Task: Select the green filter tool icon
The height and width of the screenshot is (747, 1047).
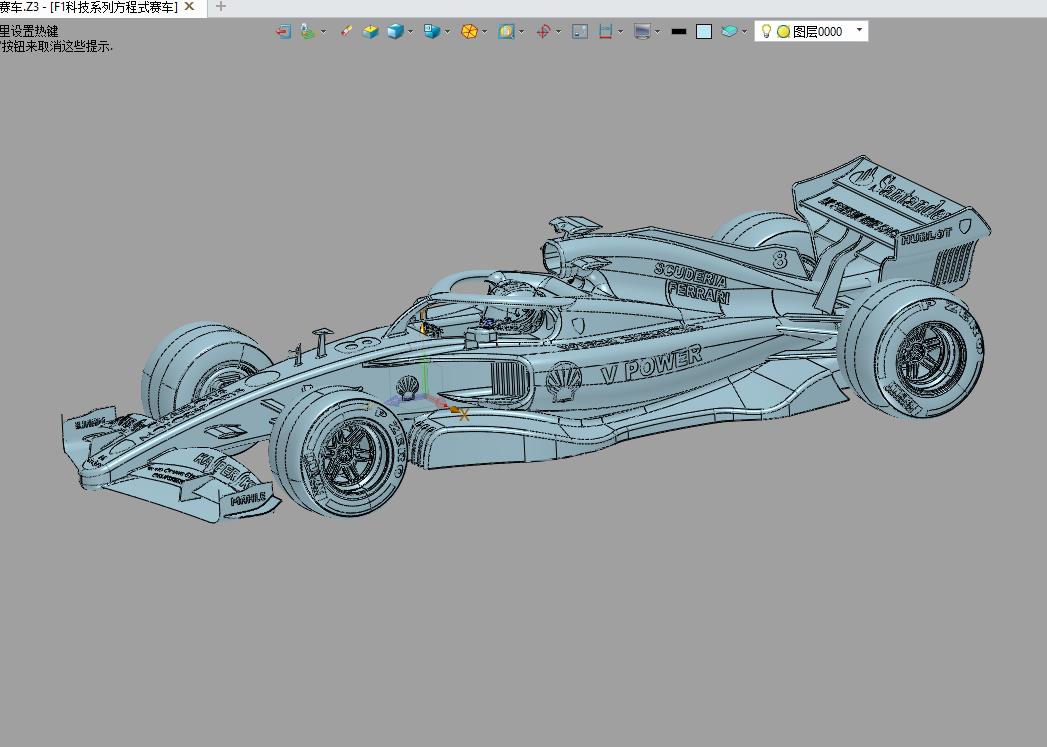Action: pyautogui.click(x=308, y=32)
